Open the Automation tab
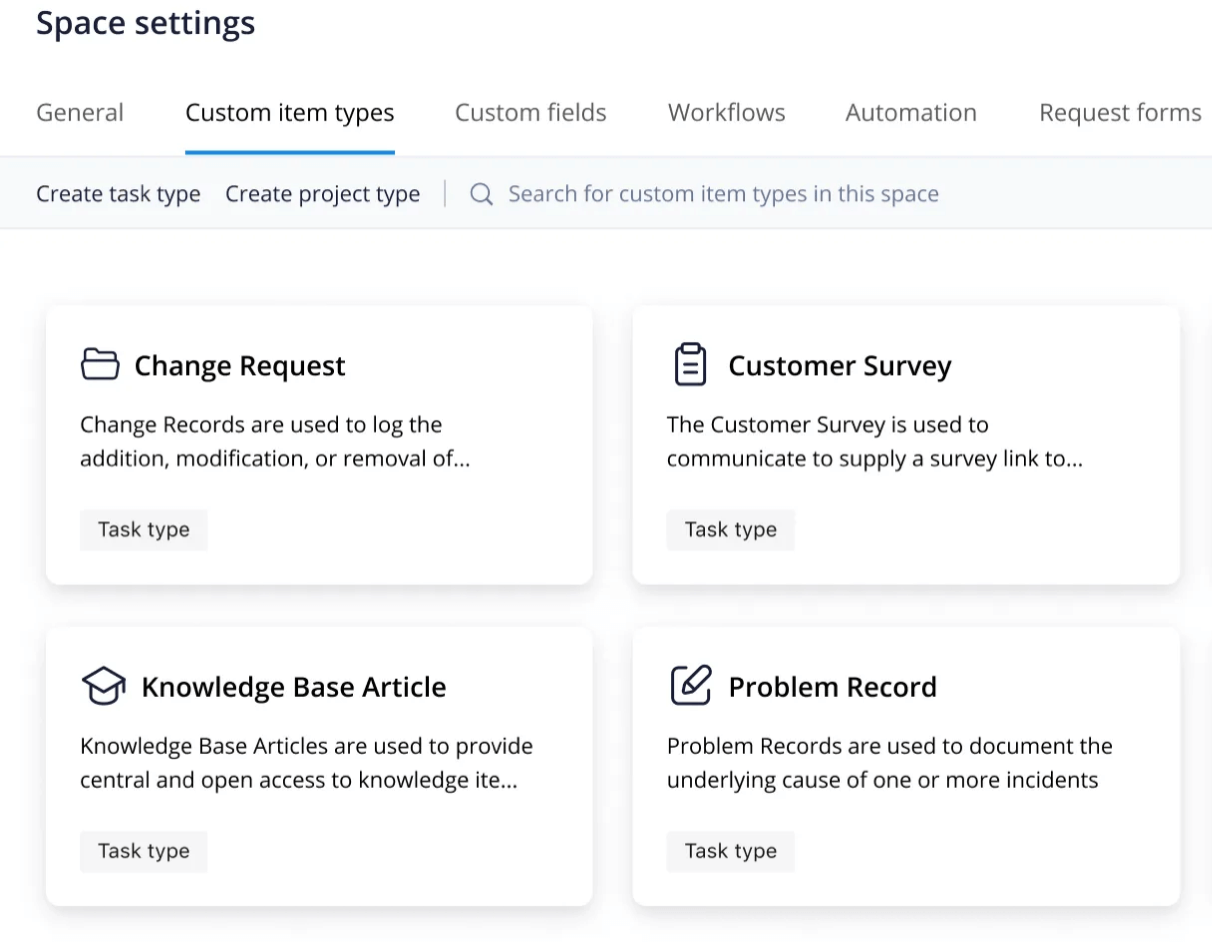 911,113
